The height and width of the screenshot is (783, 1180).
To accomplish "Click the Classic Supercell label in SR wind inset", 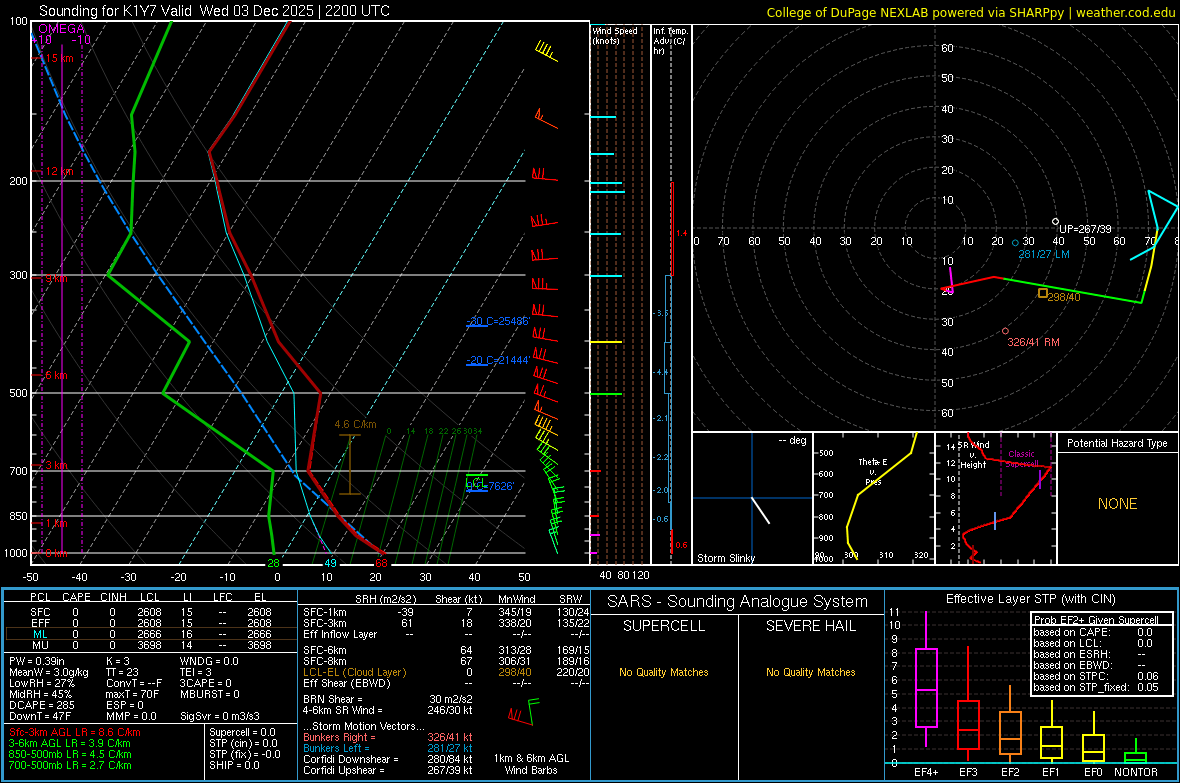I will tap(1022, 459).
